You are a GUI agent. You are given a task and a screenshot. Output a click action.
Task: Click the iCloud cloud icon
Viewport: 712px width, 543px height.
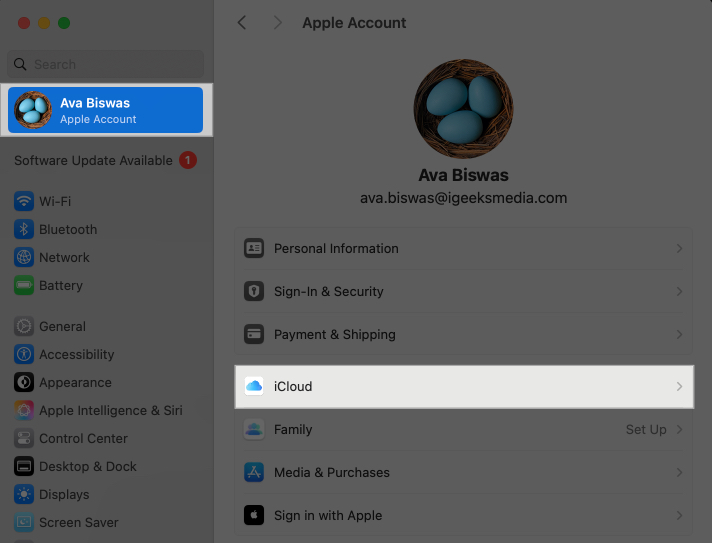[x=254, y=386]
